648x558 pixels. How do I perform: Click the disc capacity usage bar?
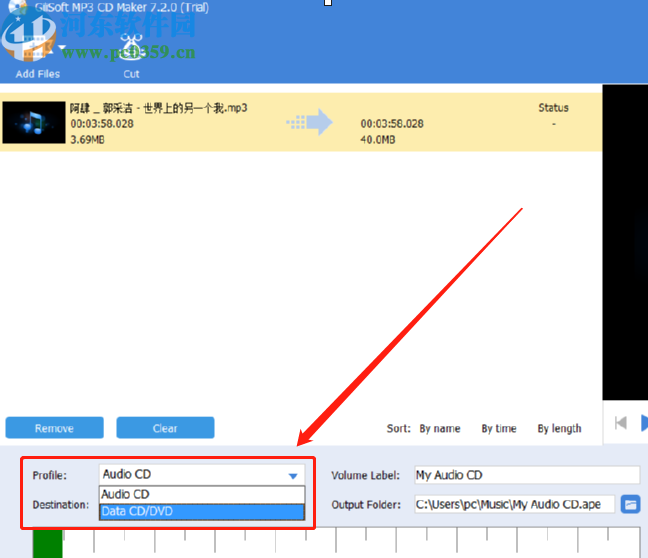337,541
